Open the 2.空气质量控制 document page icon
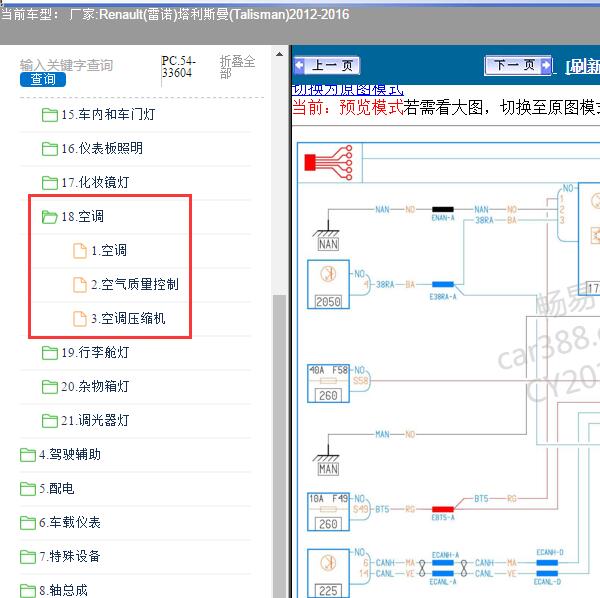600x598 pixels. pos(80,285)
